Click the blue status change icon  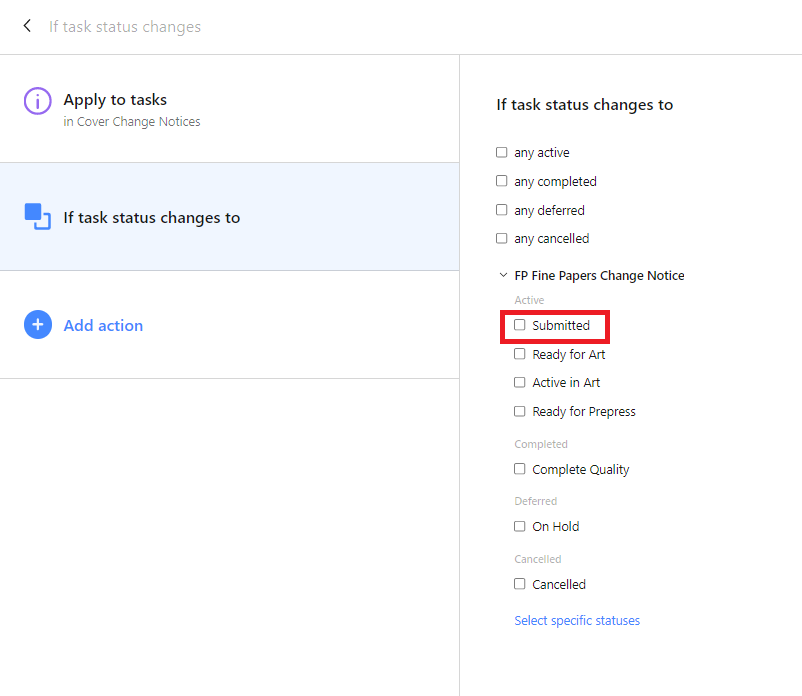(37, 217)
